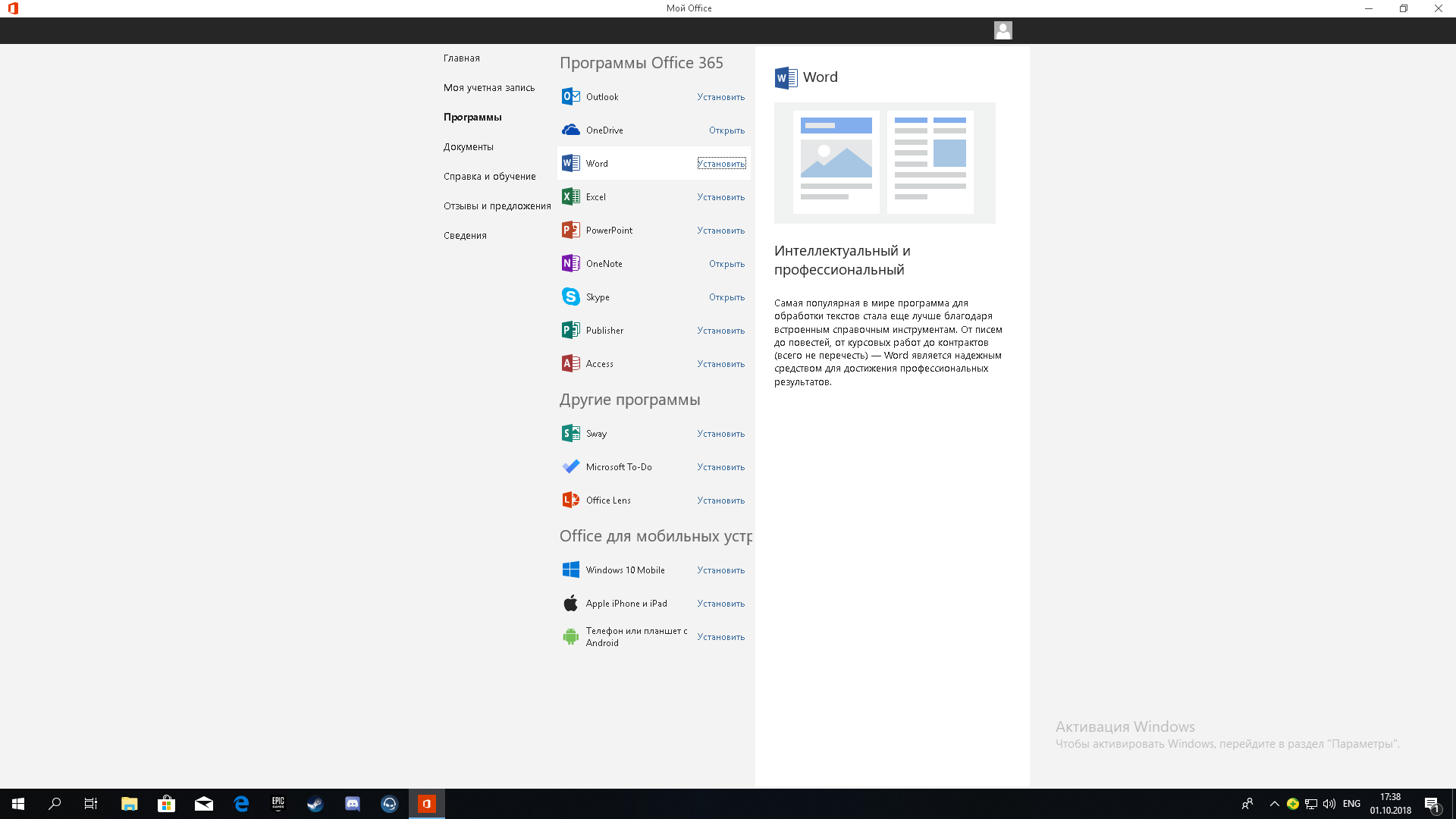
Task: Open Microsoft Store from taskbar
Action: pos(166,804)
